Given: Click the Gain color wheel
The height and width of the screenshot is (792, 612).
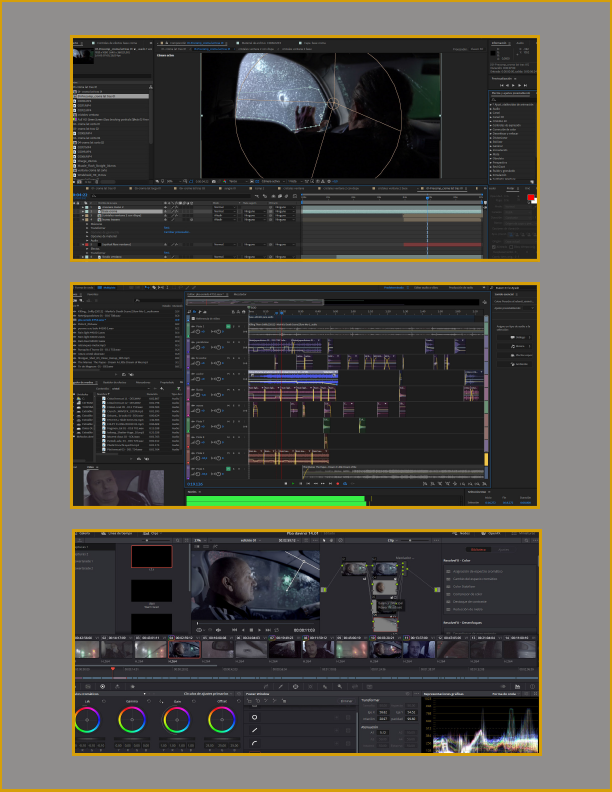Looking at the screenshot, I should pos(177,720).
